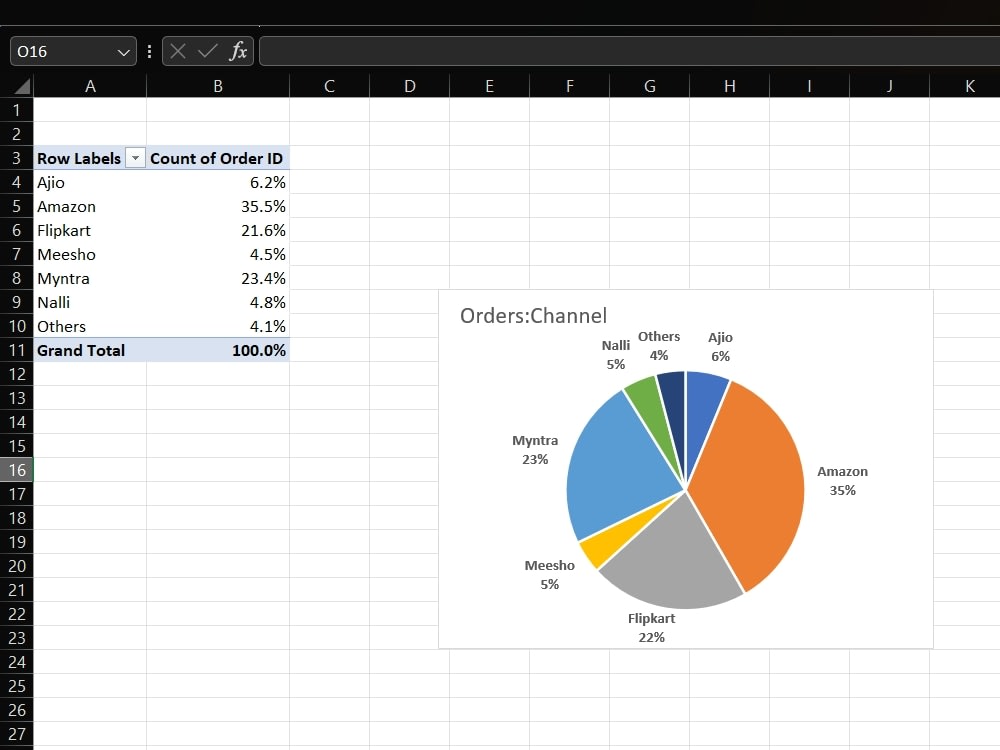This screenshot has height=750, width=1000.
Task: Select the Nalli data label on the chart
Action: 615,354
